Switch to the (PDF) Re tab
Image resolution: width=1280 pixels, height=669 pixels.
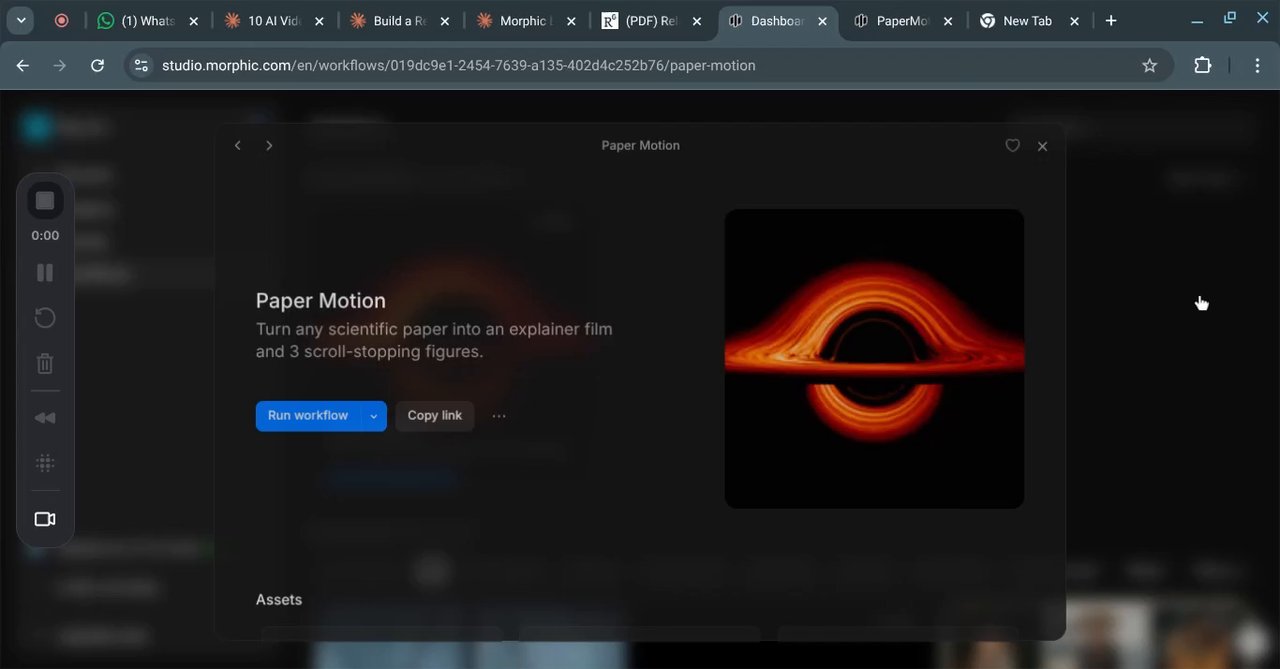[x=650, y=21]
